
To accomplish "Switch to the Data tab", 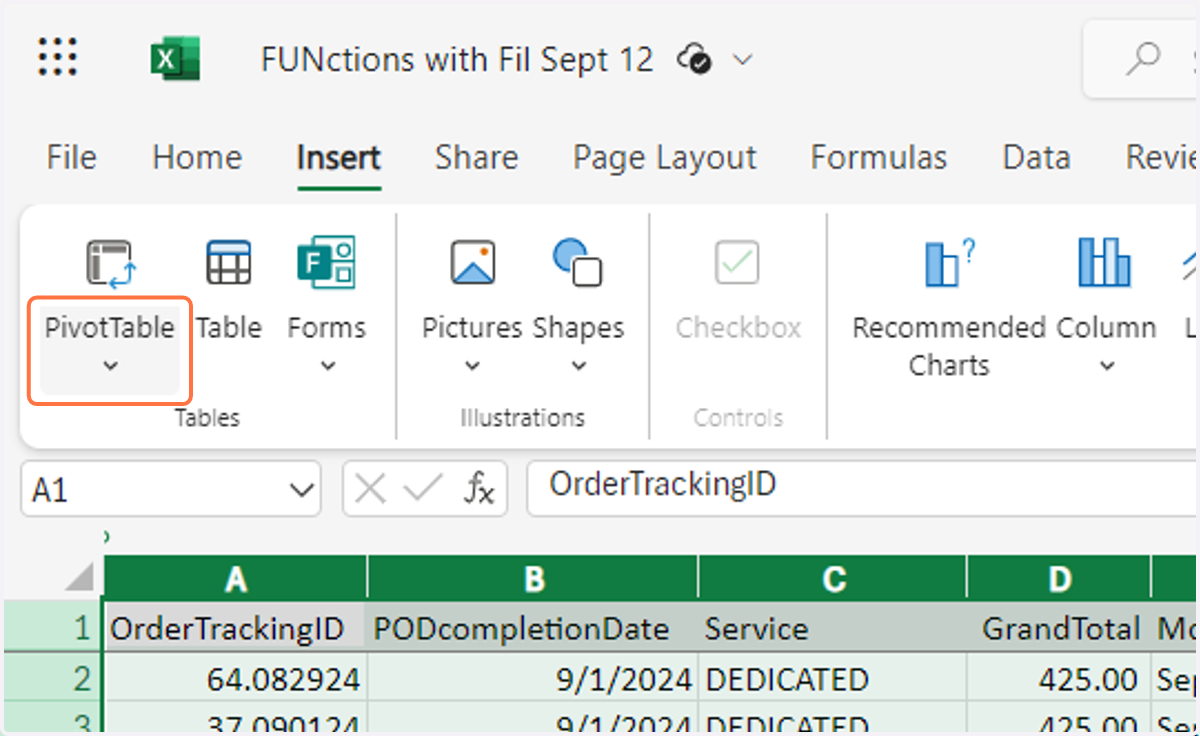I will click(x=1036, y=157).
